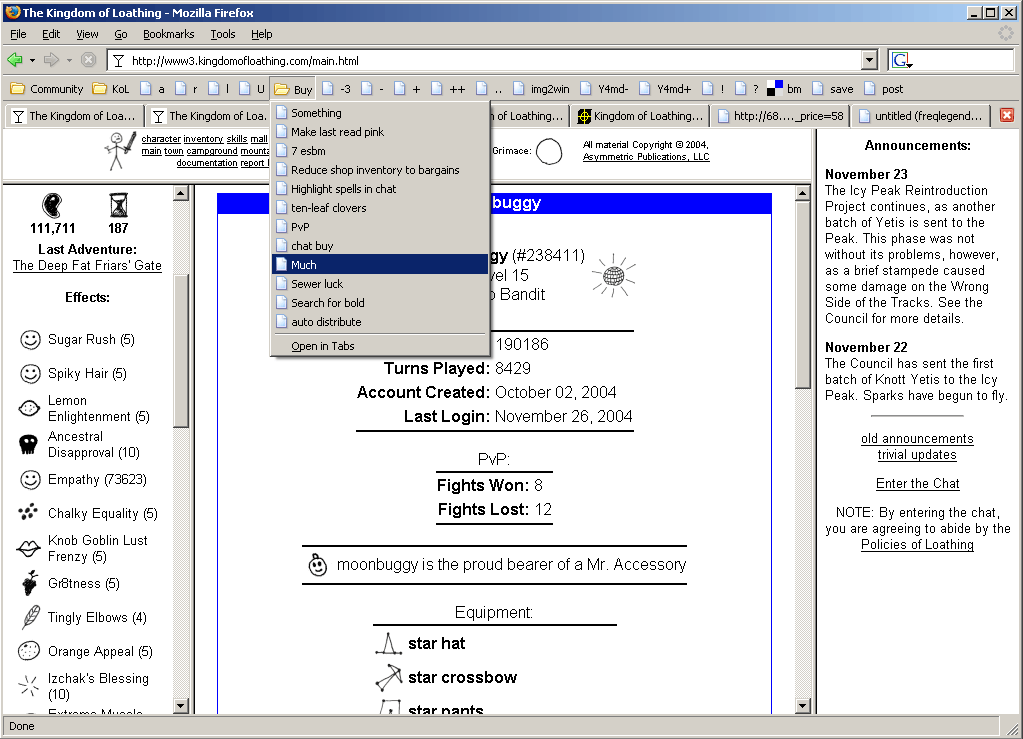This screenshot has height=739, width=1023.
Task: Click the effects pane scroll-down arrow
Action: click(x=181, y=706)
